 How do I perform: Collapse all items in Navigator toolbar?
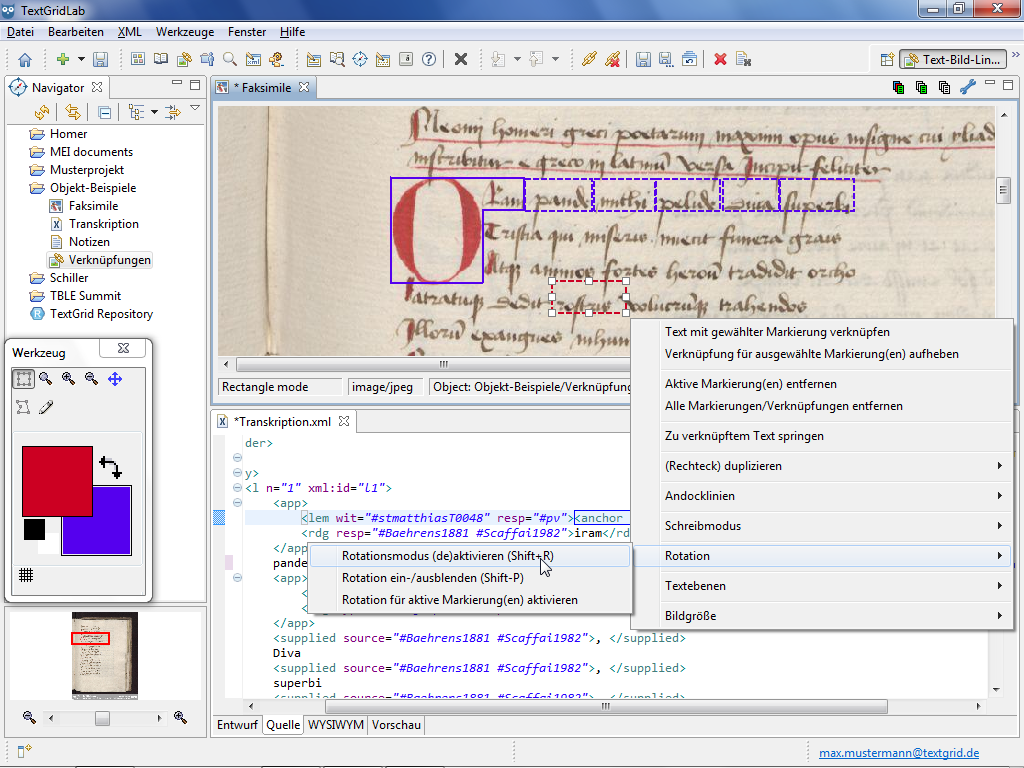[x=104, y=112]
